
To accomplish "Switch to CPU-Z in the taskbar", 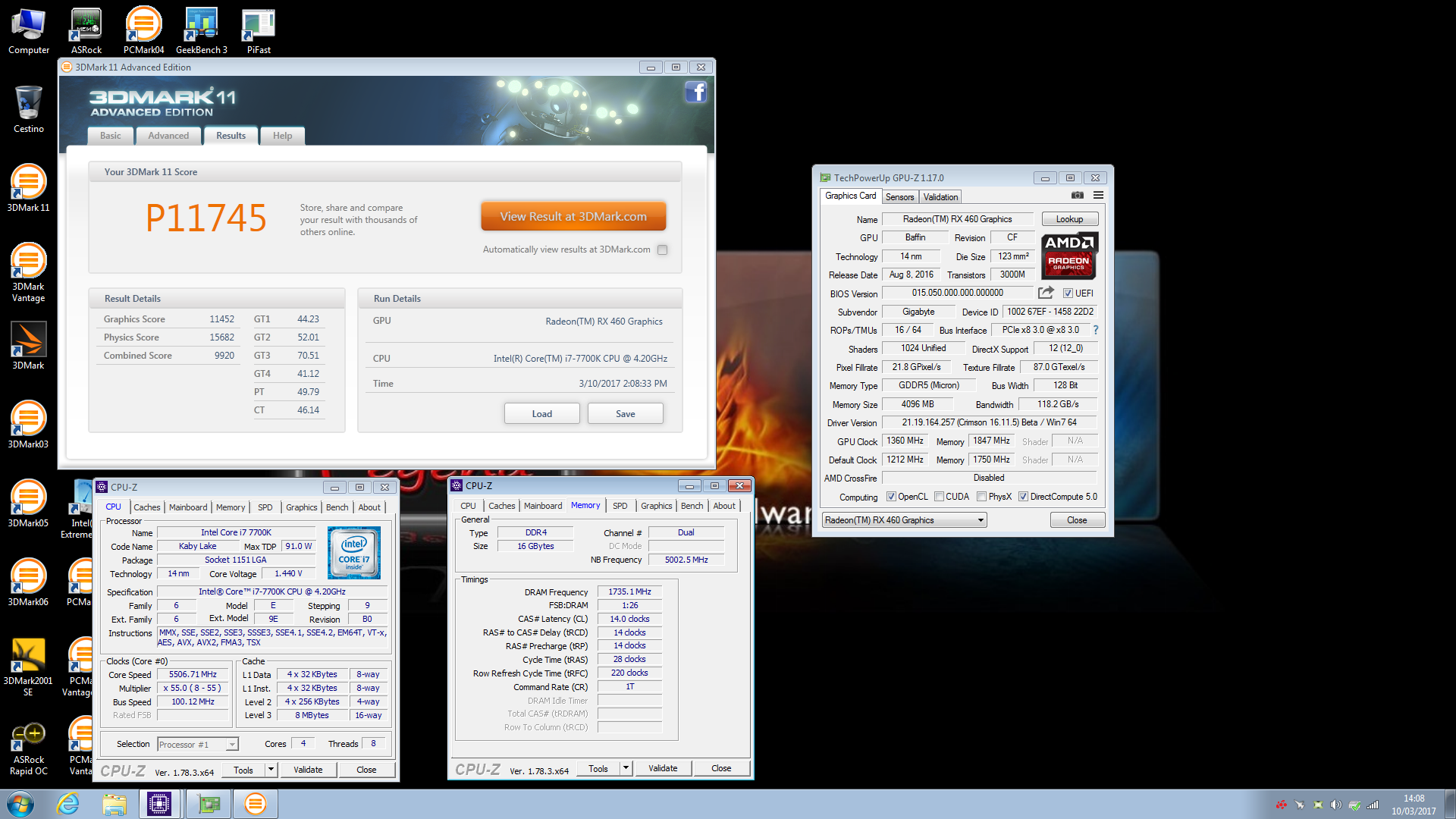I will 160,804.
